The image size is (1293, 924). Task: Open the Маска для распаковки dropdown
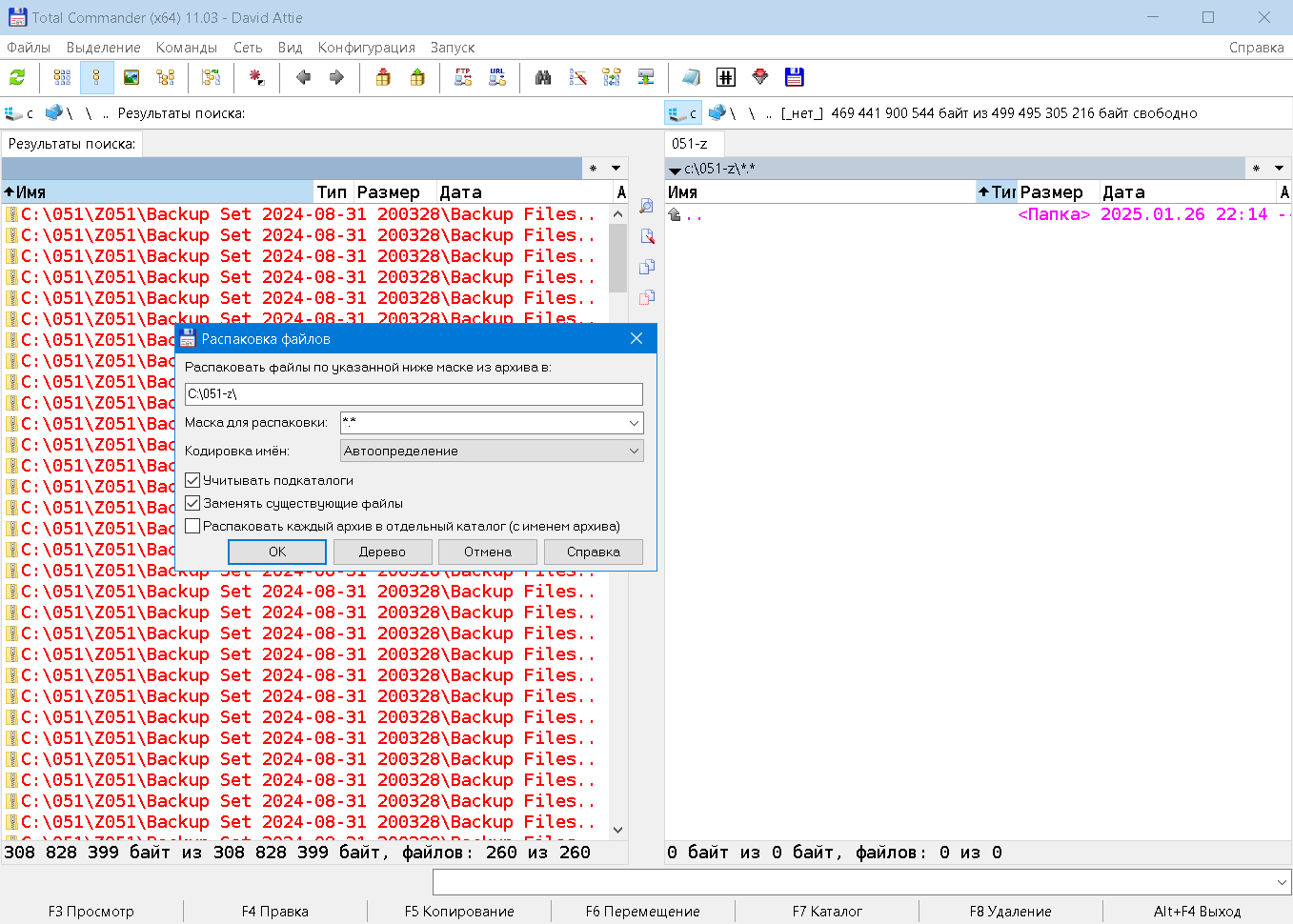click(631, 422)
